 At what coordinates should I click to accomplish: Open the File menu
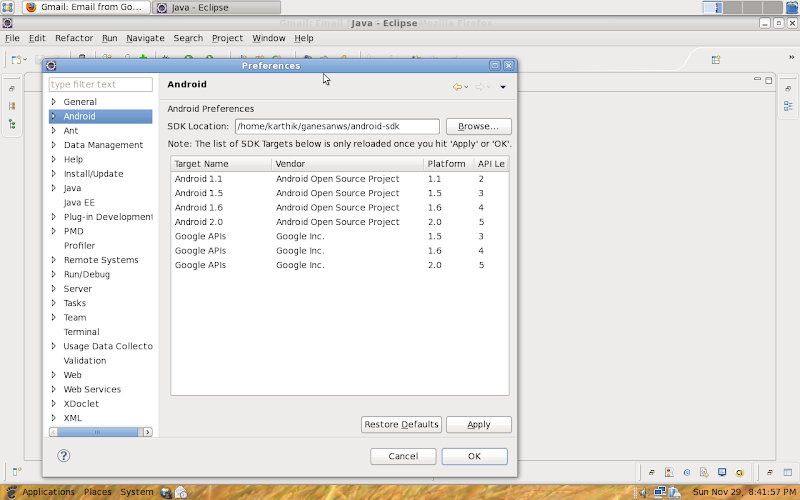pyautogui.click(x=12, y=38)
